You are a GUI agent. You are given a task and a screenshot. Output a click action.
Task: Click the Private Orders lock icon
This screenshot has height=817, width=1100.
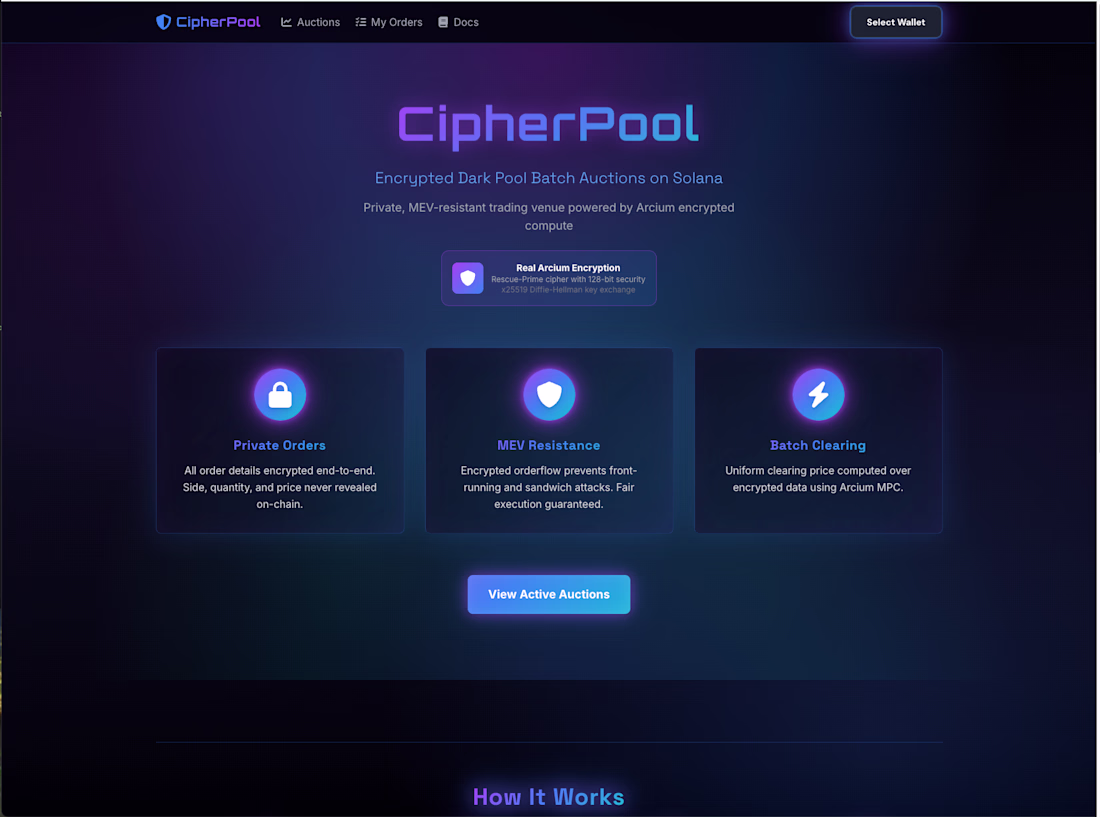point(280,395)
